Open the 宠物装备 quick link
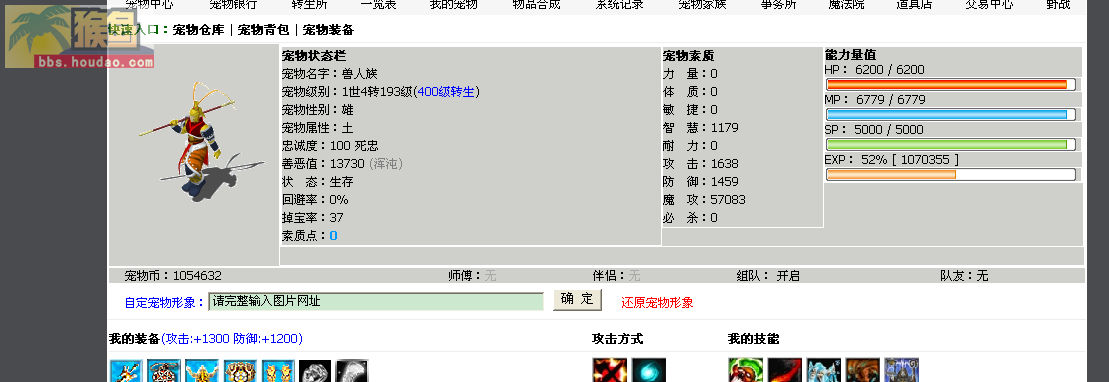Viewport: 1109px width, 382px height. tap(328, 30)
